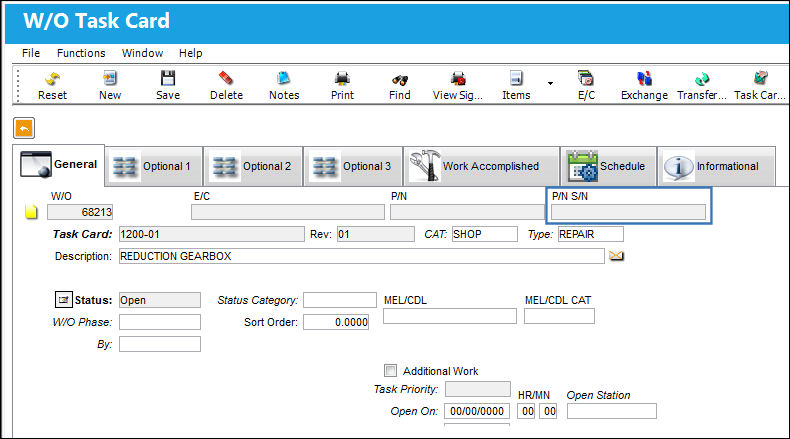Image resolution: width=790 pixels, height=439 pixels.
Task: Open the Functions menu
Action: click(81, 53)
